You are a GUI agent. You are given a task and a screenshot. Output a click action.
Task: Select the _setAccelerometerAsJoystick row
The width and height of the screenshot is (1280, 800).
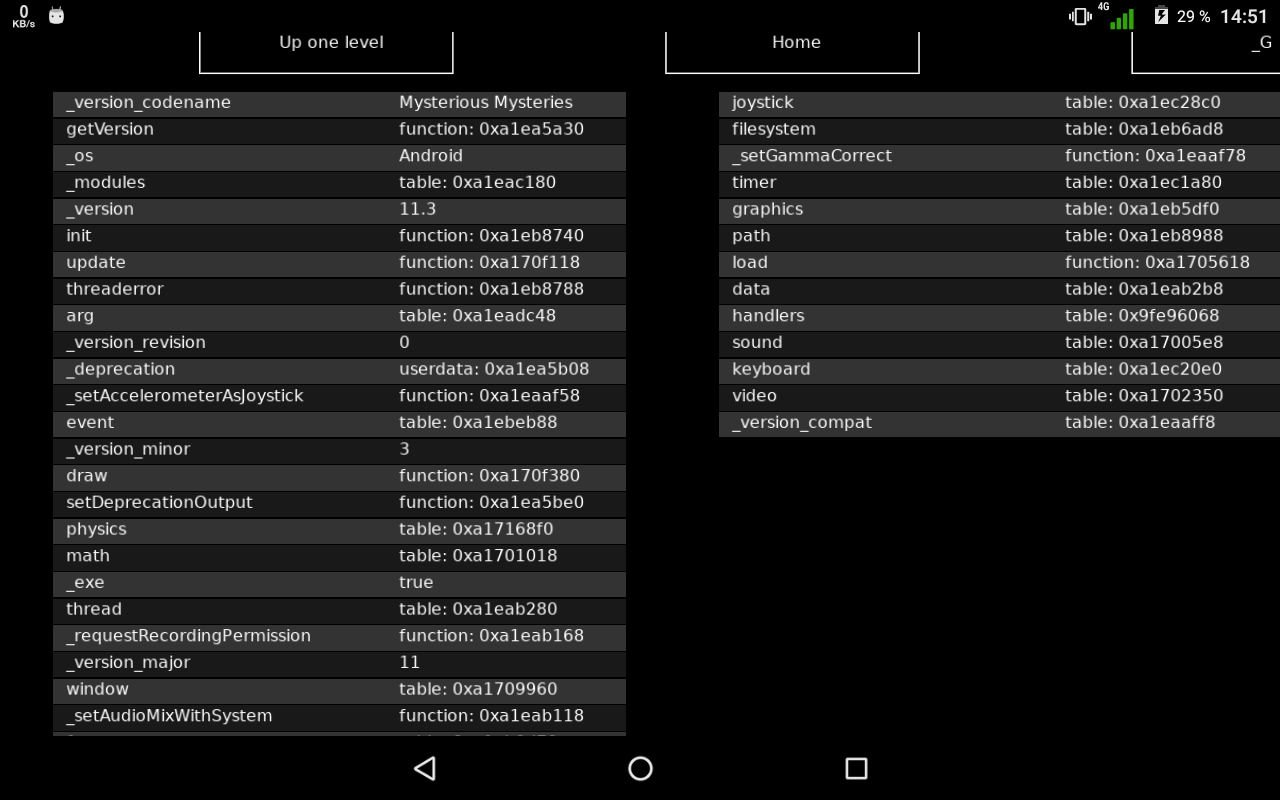tap(339, 396)
